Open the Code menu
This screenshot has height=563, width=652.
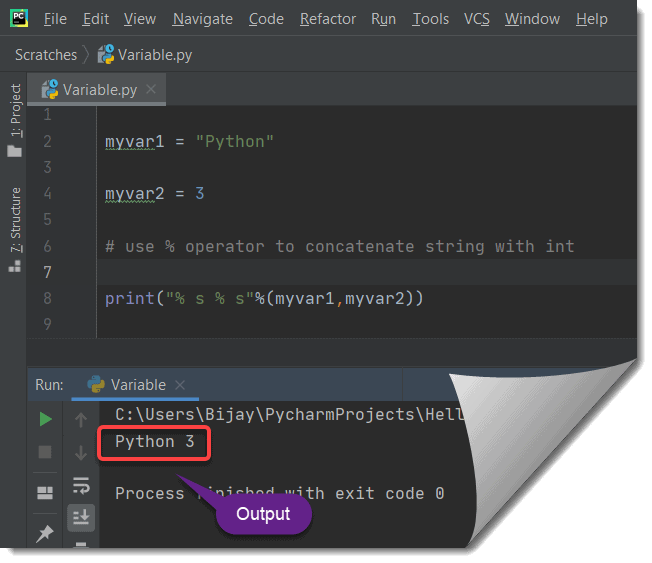point(266,19)
